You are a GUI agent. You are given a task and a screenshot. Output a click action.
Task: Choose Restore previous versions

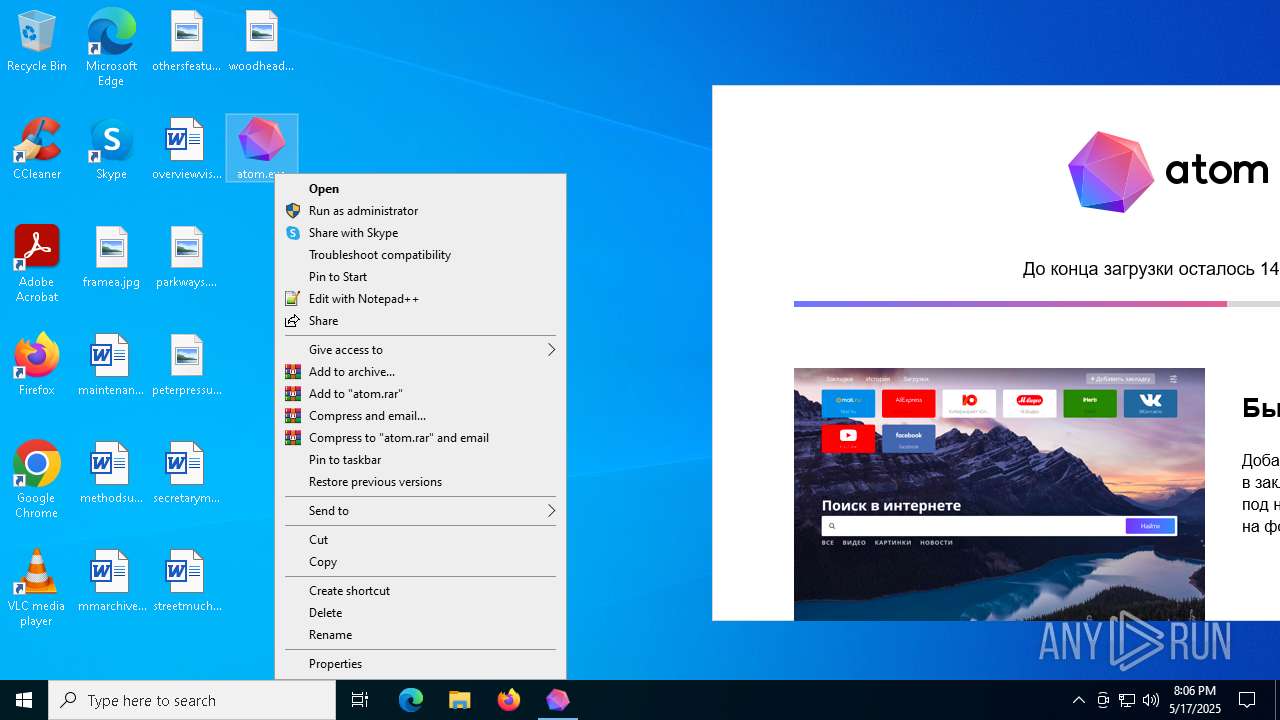[x=420, y=482]
